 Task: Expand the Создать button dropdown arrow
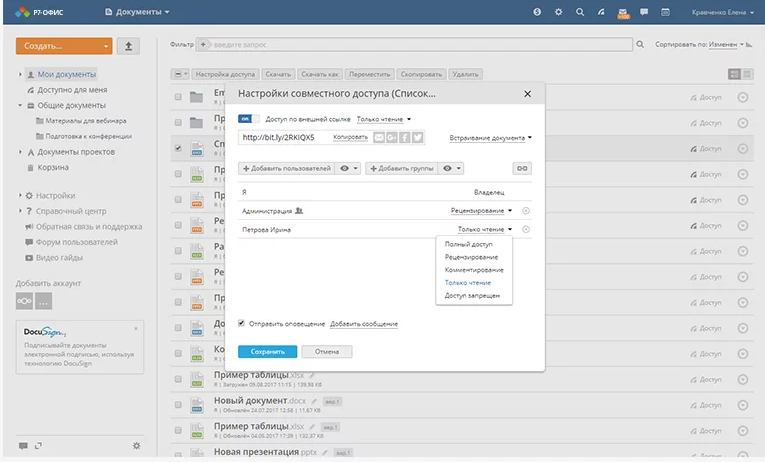click(105, 46)
